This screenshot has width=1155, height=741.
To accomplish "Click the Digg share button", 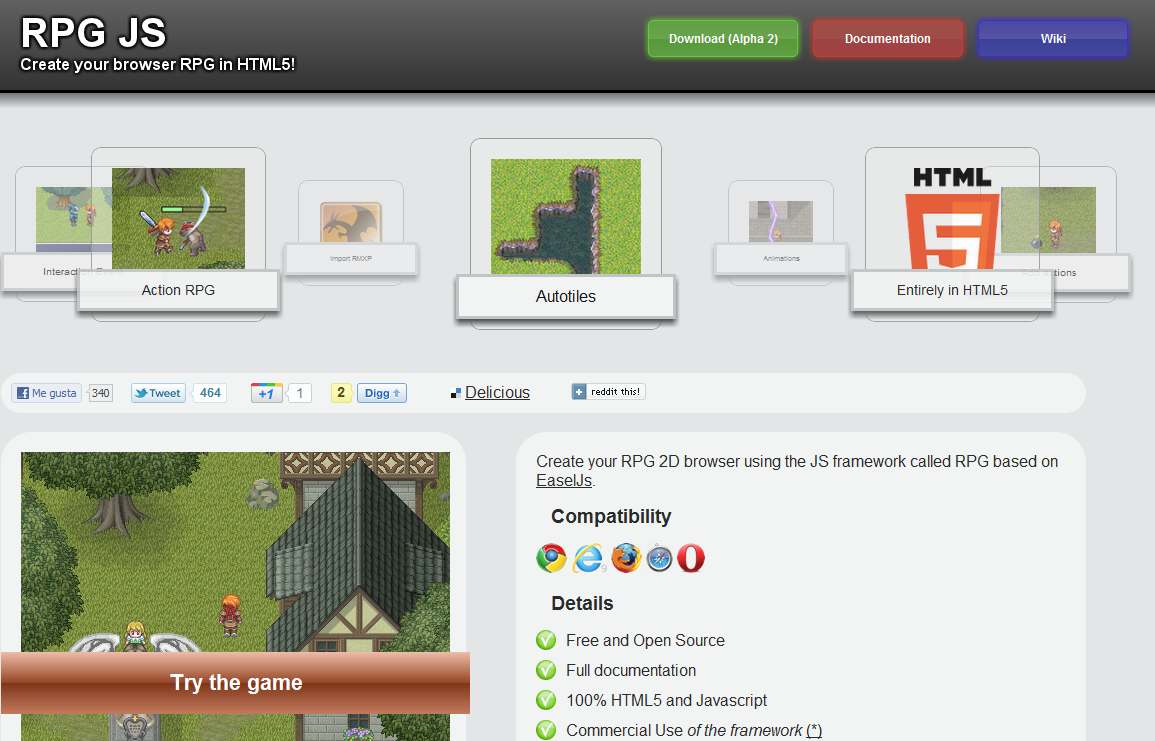I will pyautogui.click(x=381, y=392).
